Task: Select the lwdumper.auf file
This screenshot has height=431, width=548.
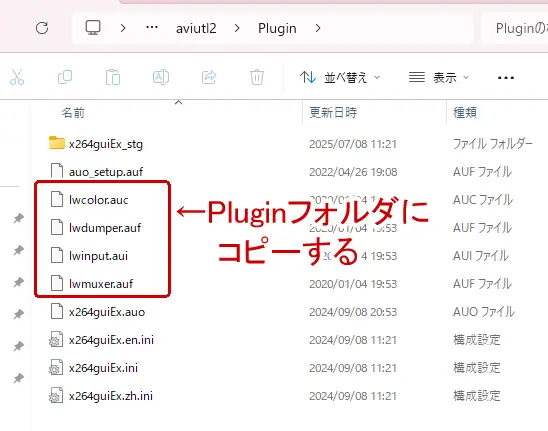Action: [105, 228]
